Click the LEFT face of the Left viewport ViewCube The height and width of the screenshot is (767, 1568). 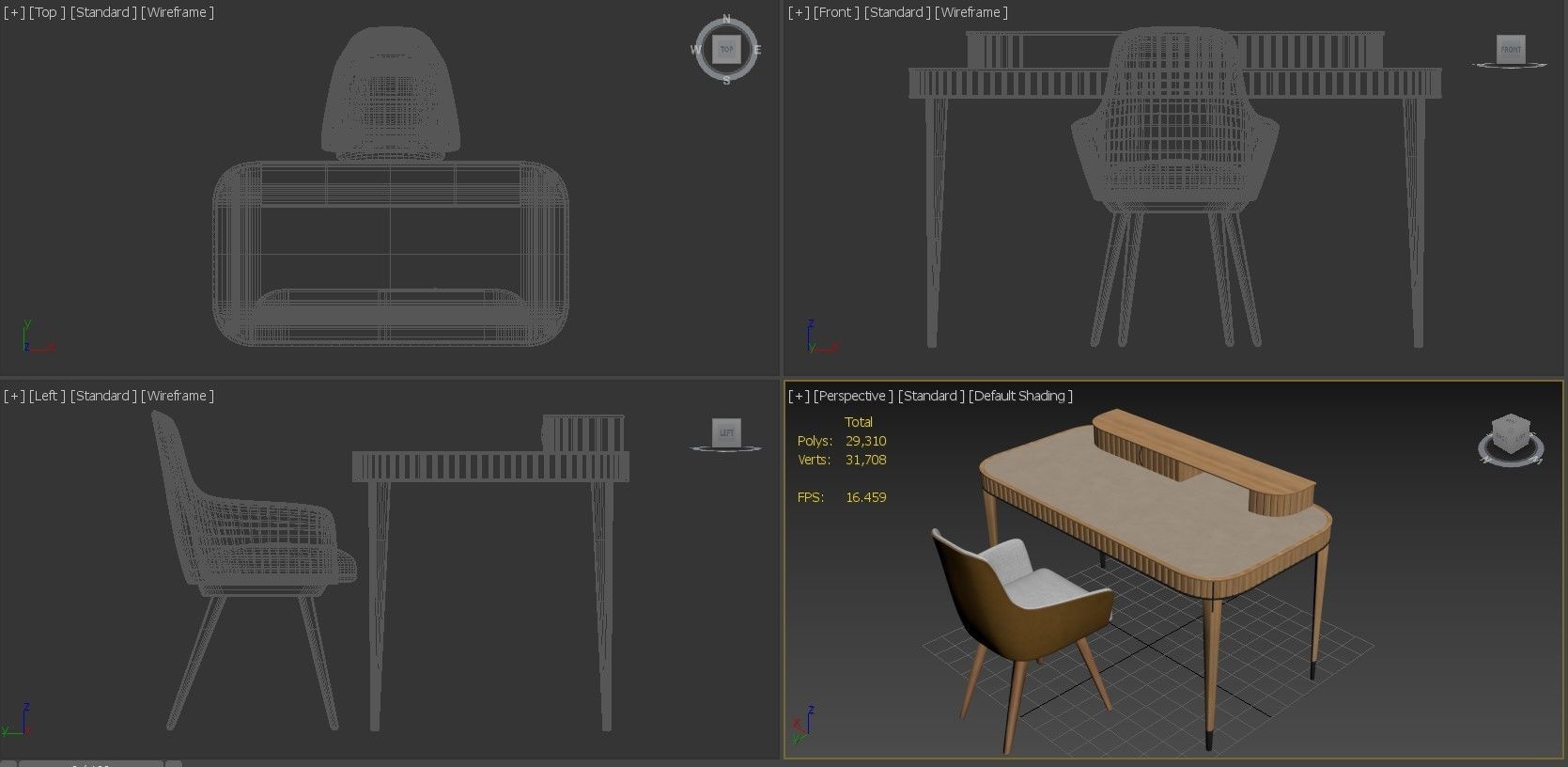pos(726,432)
